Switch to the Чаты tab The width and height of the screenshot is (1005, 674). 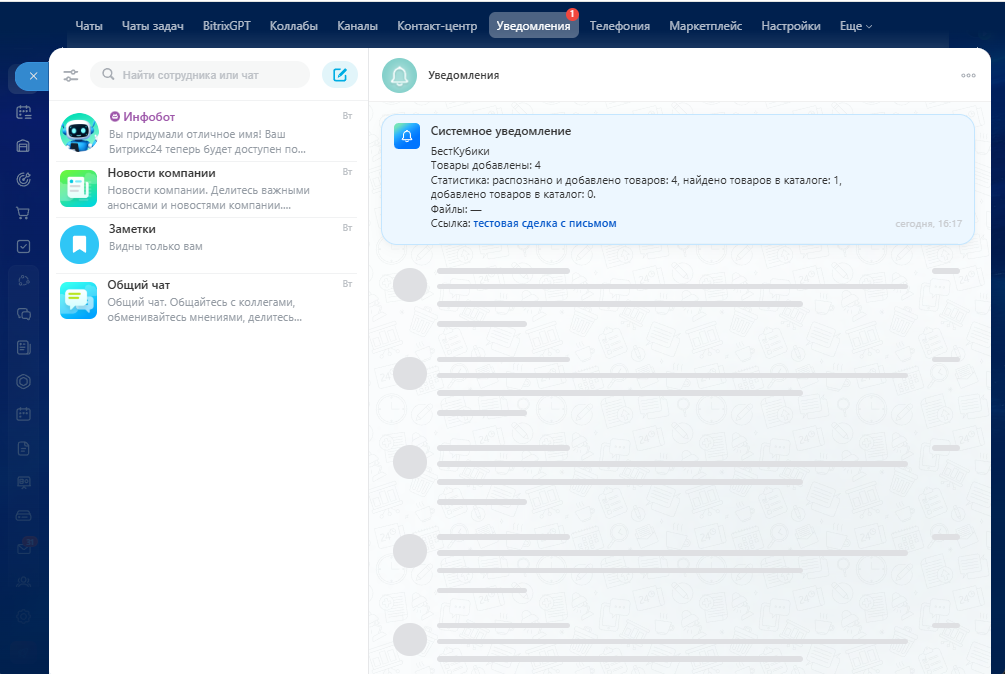pos(89,26)
